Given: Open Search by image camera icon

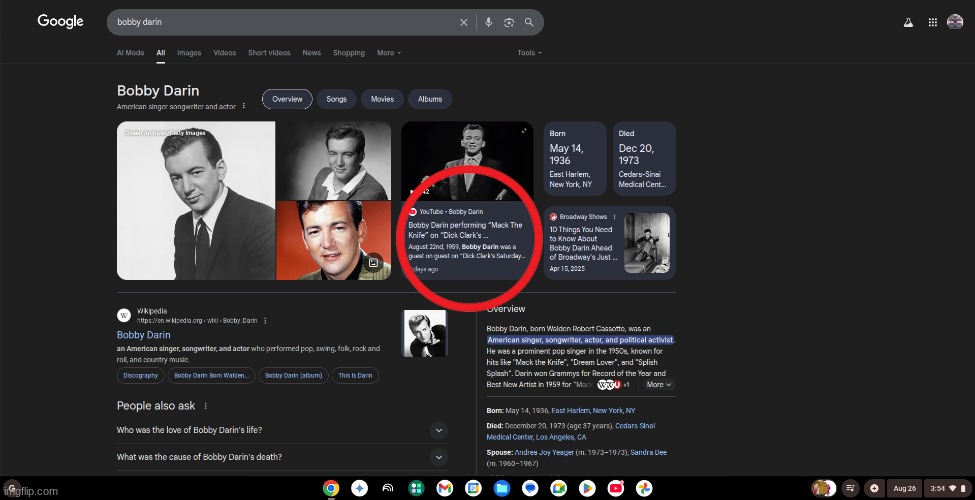Looking at the screenshot, I should click(509, 22).
